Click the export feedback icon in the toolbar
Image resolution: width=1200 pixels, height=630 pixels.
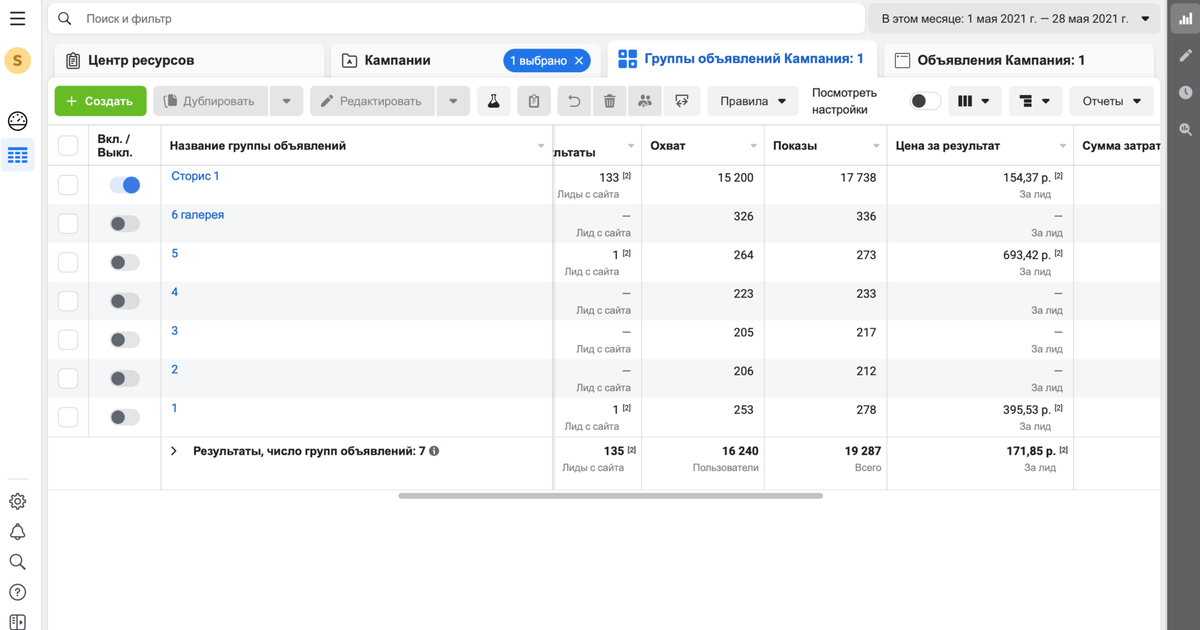(x=682, y=101)
